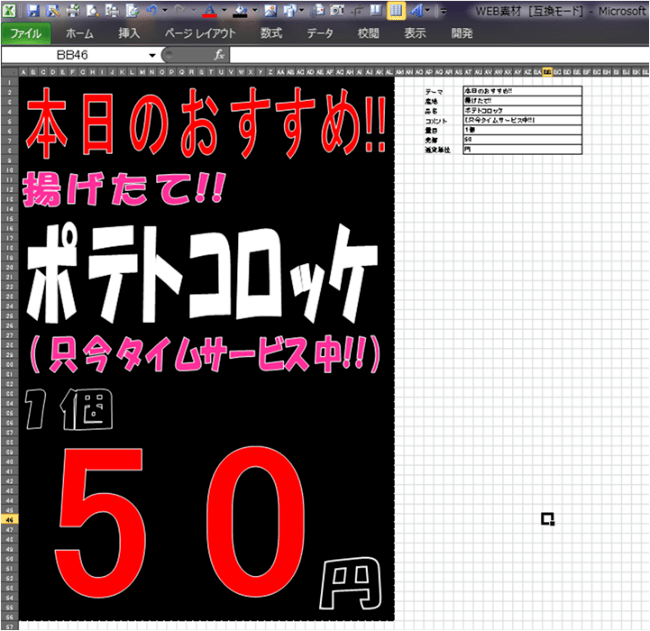Switch to the 表示 ribbon tab
The image size is (650, 631).
(415, 33)
